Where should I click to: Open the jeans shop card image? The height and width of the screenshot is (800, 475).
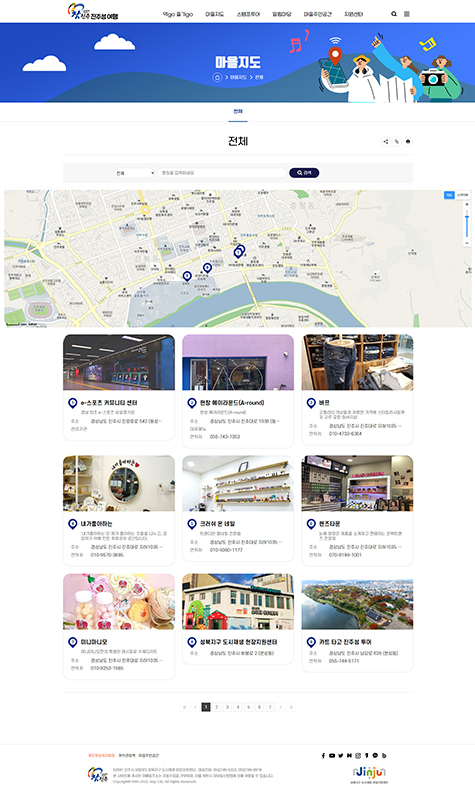[x=357, y=362]
